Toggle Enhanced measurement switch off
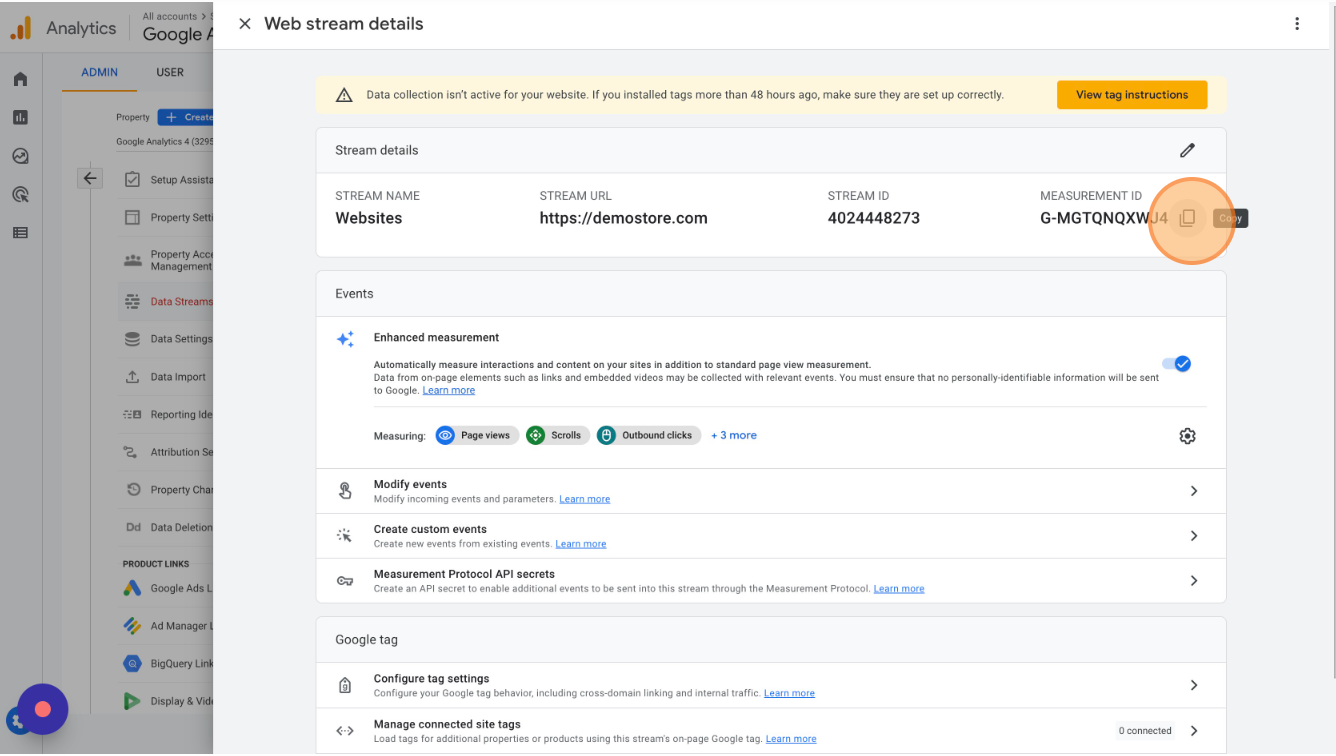This screenshot has height=756, width=1336. 1176,364
